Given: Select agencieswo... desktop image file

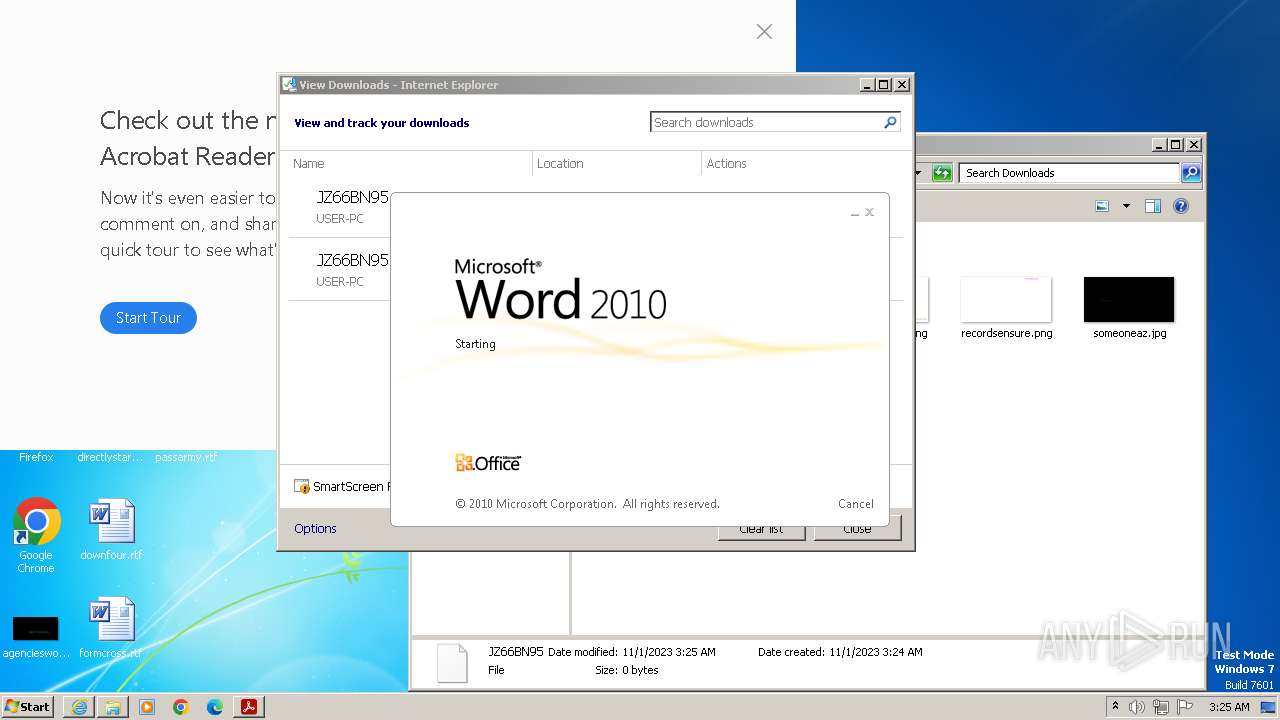Looking at the screenshot, I should click(x=36, y=637).
